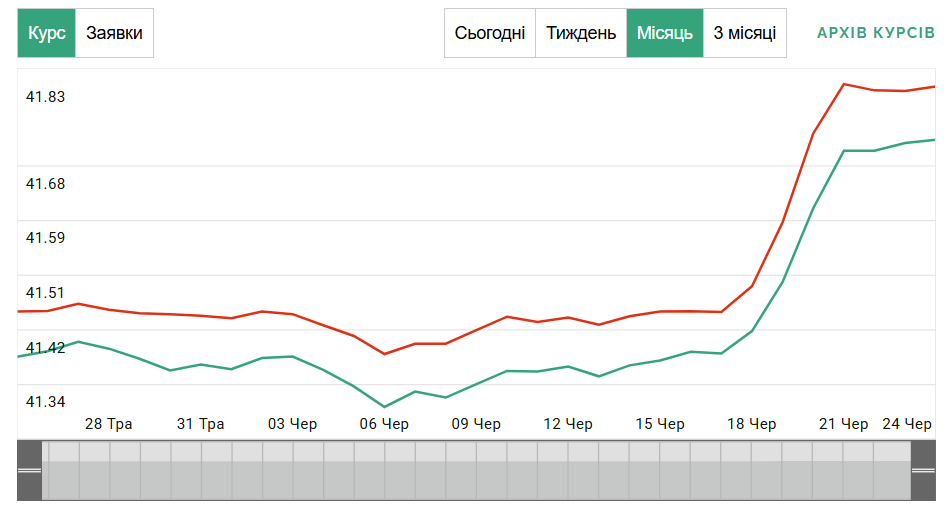Click the 41.83 axis value
This screenshot has width=951, height=517.
(45, 97)
